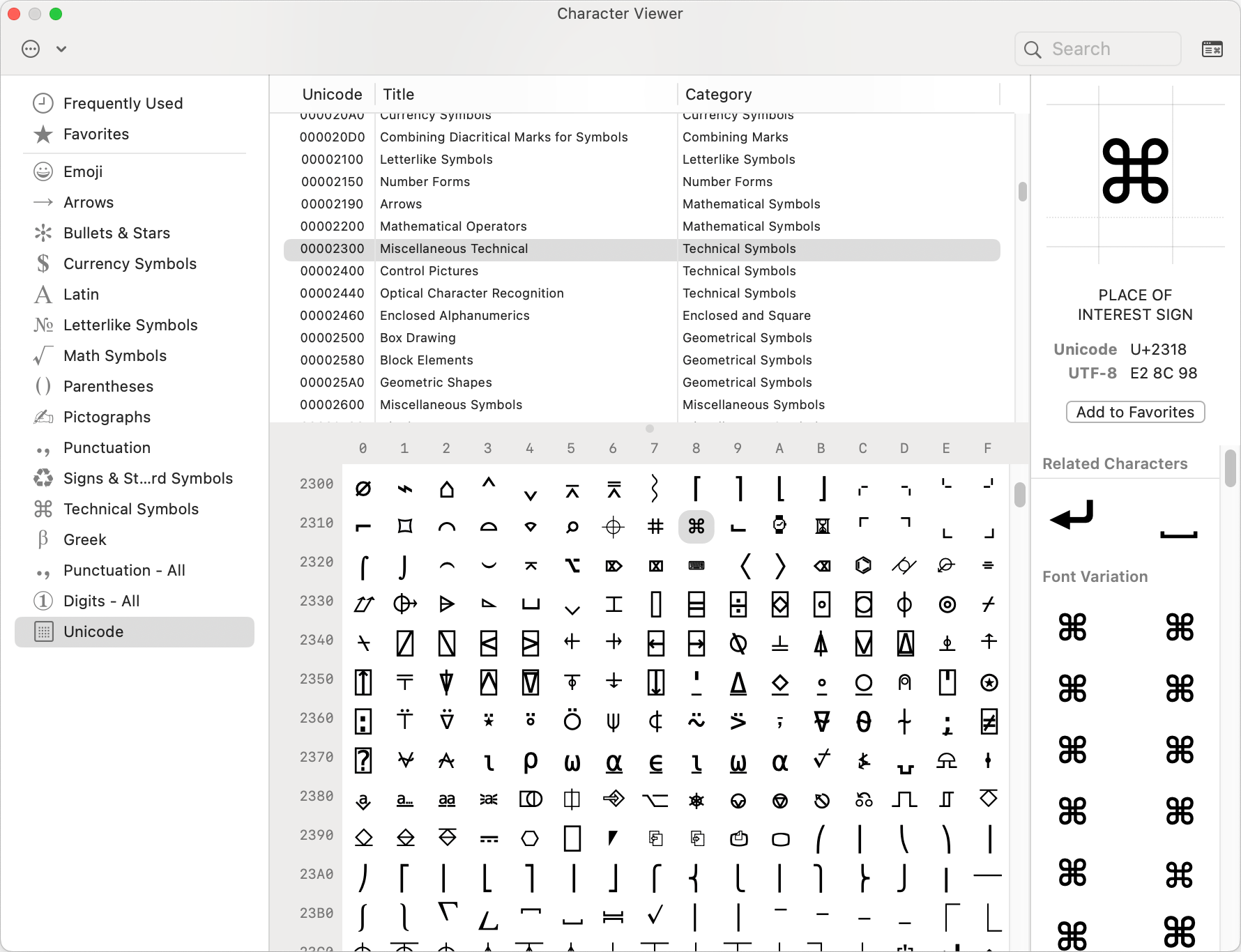Image resolution: width=1241 pixels, height=952 pixels.
Task: Click the detail pane vertical scrollbar
Action: pos(1230,468)
